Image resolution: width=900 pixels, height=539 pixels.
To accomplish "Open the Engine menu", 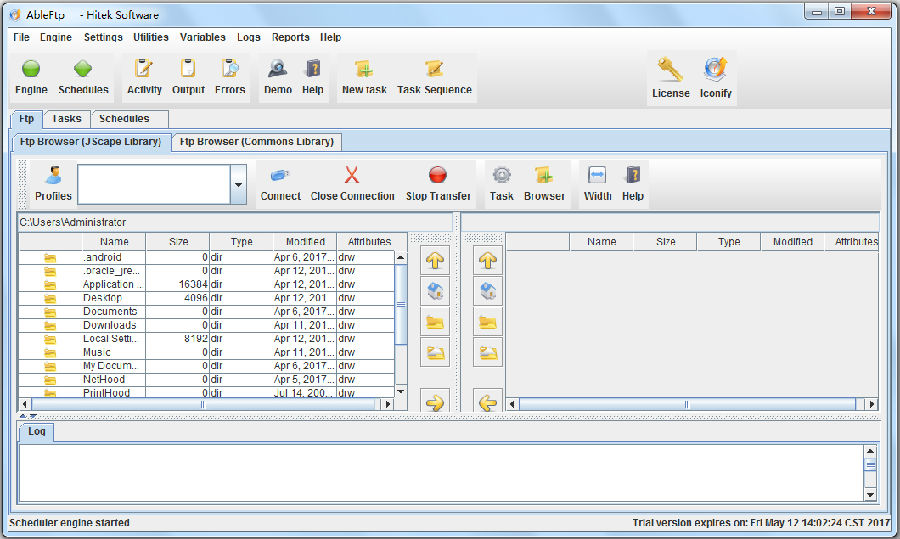I will (x=56, y=37).
